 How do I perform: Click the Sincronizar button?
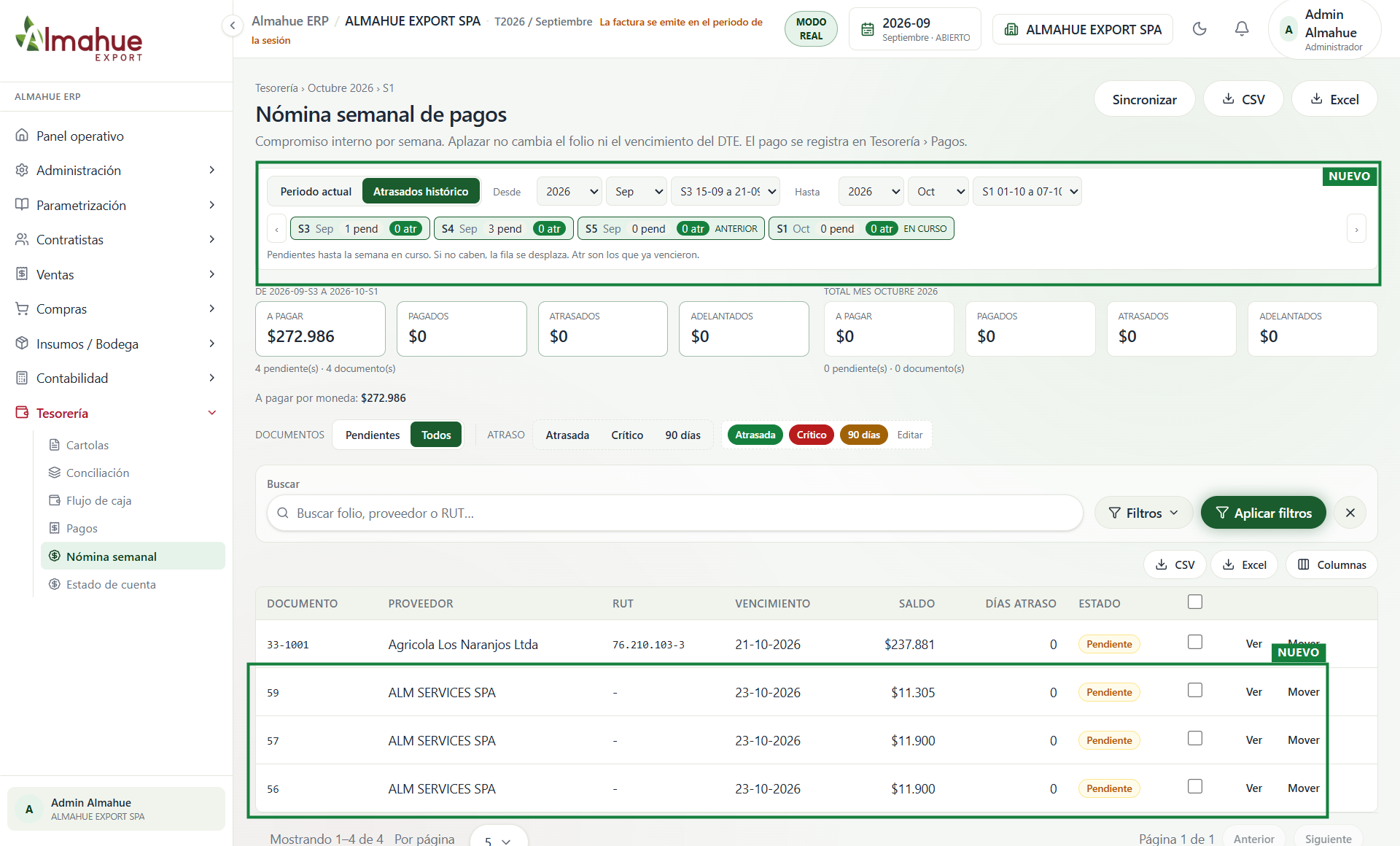(1144, 99)
